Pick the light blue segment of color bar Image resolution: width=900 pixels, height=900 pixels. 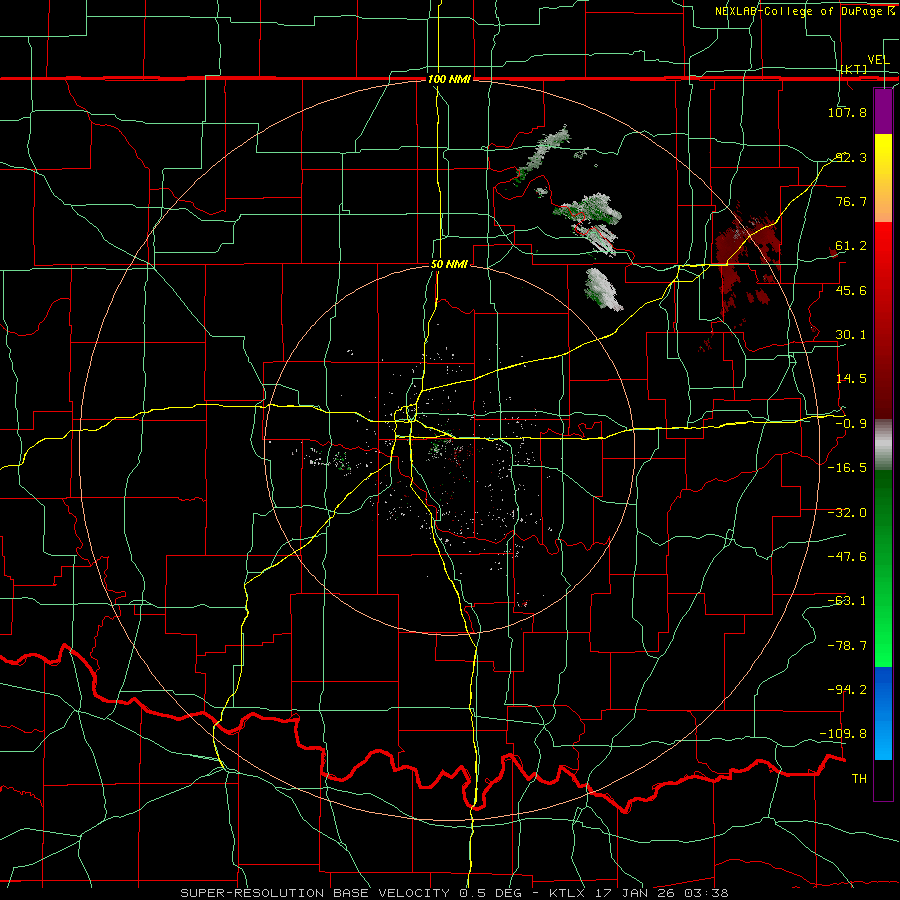click(x=883, y=739)
